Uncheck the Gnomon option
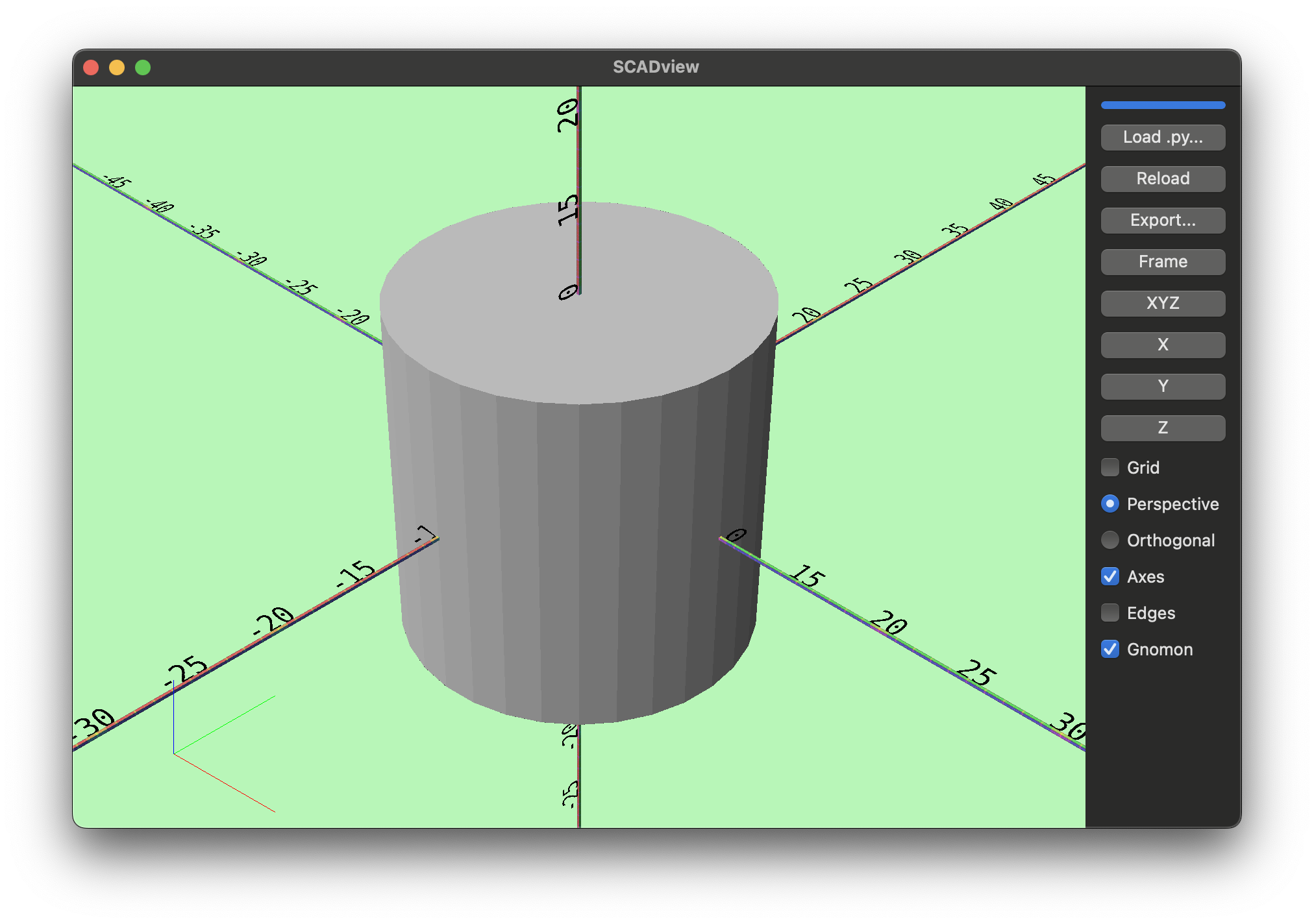Viewport: 1314px width, 924px height. click(x=1110, y=649)
